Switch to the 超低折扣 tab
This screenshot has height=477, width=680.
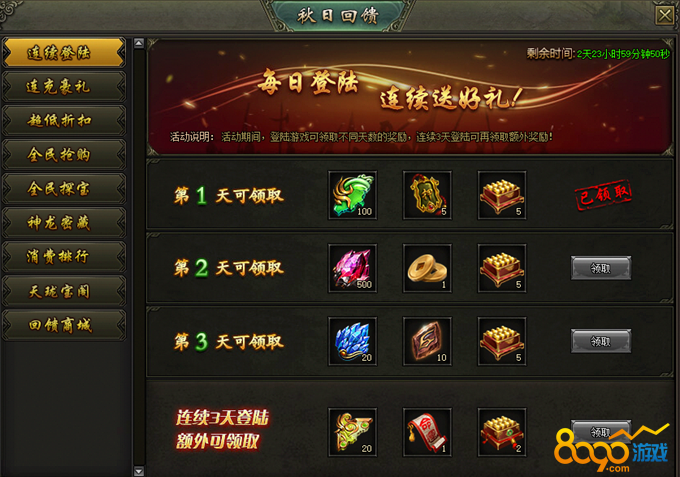(x=64, y=121)
